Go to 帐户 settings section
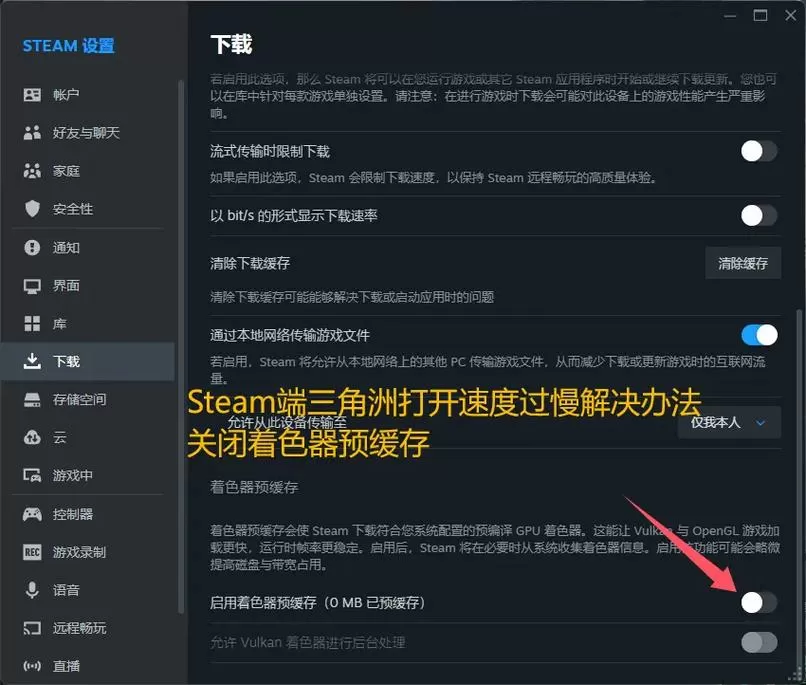Image resolution: width=806 pixels, height=685 pixels. pos(87,95)
